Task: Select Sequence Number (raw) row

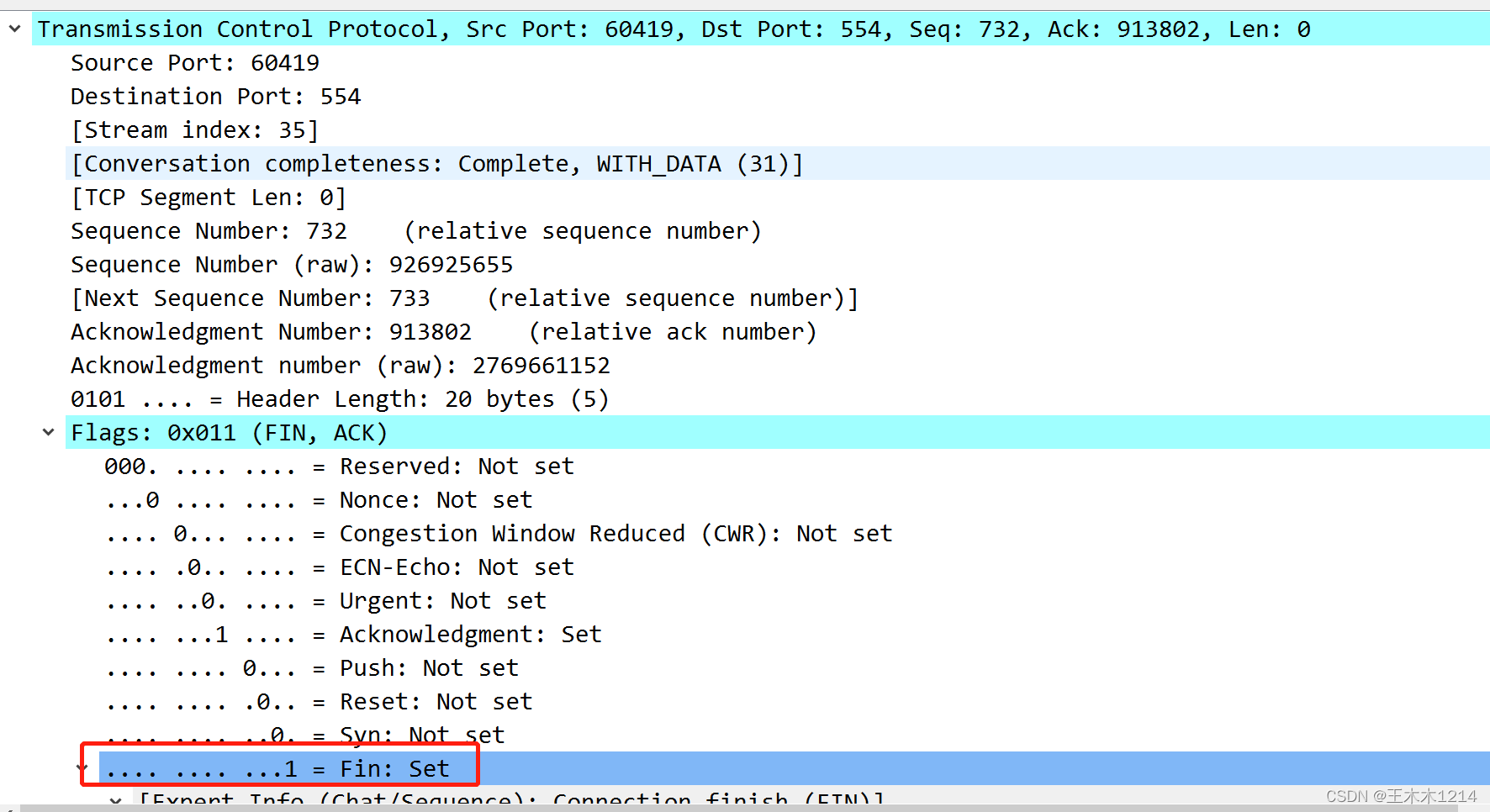Action: [778, 264]
